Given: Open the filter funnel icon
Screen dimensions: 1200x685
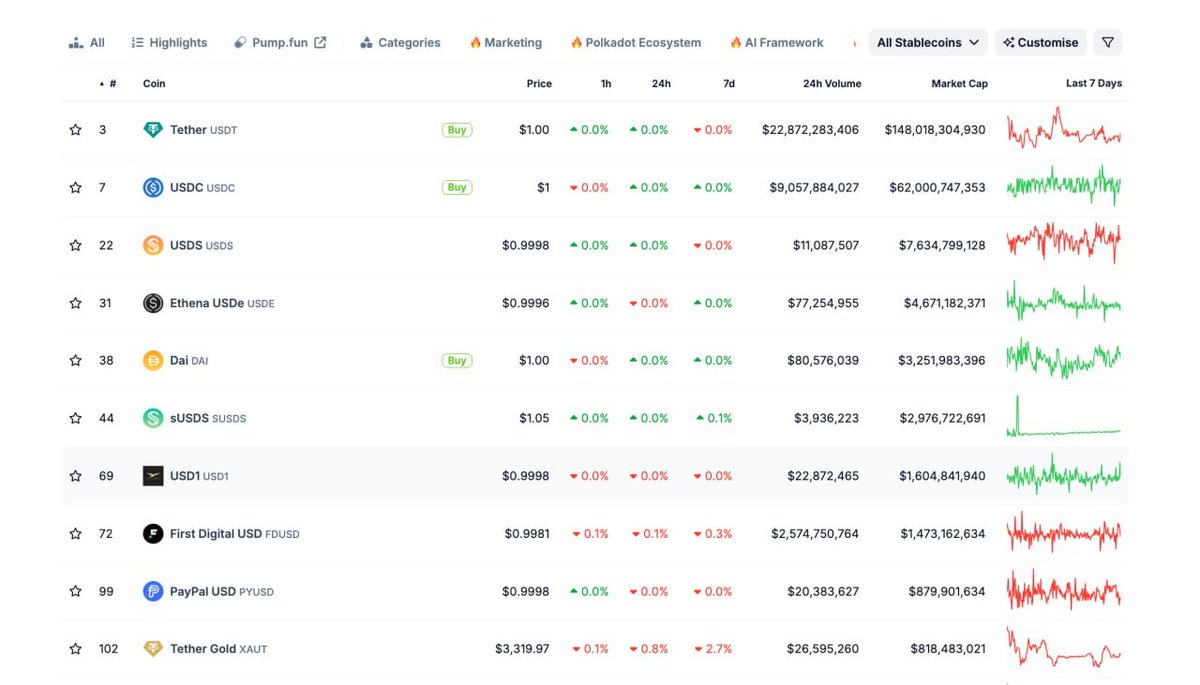Looking at the screenshot, I should (1107, 43).
